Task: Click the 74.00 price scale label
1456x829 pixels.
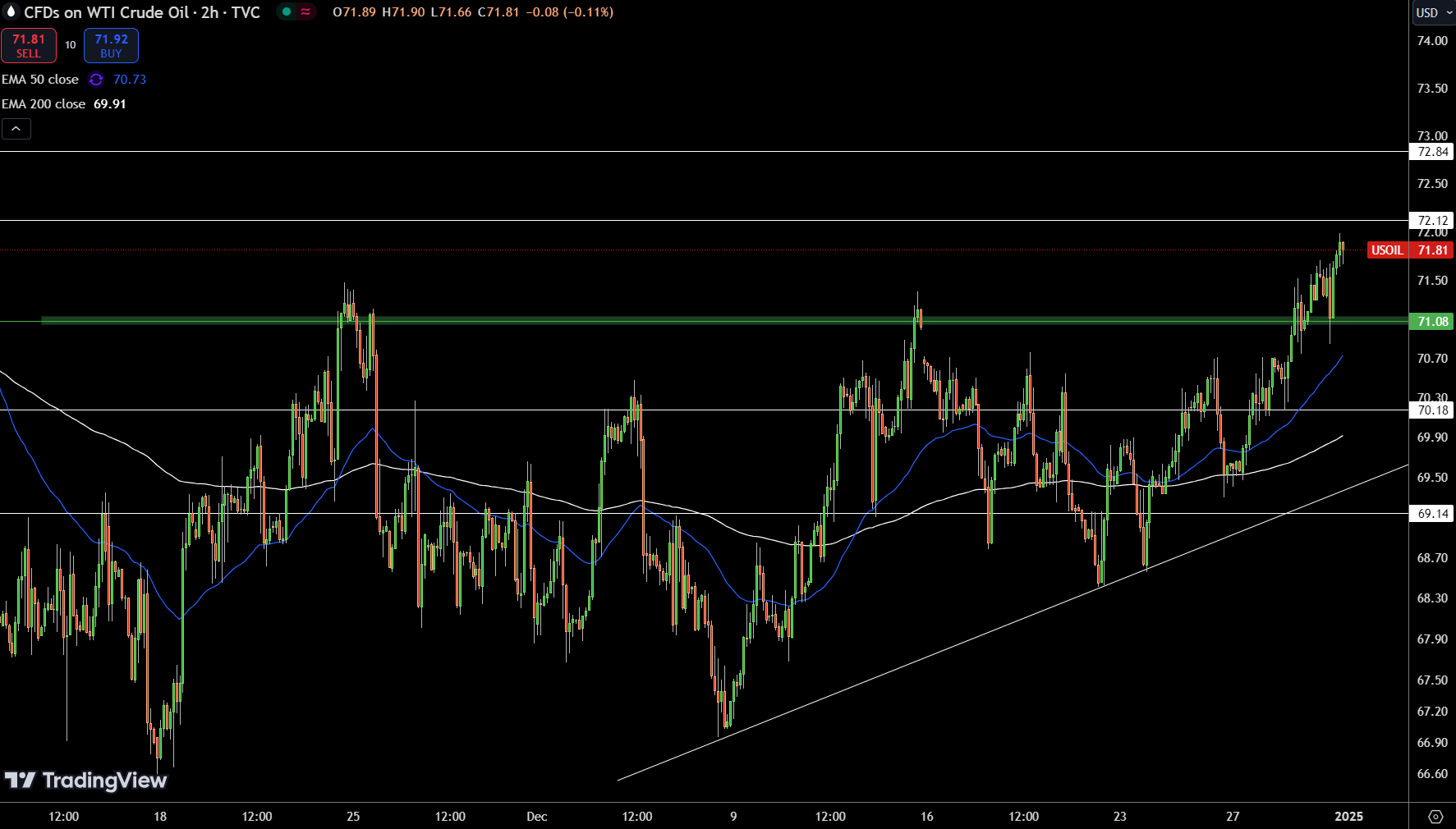Action: coord(1432,41)
